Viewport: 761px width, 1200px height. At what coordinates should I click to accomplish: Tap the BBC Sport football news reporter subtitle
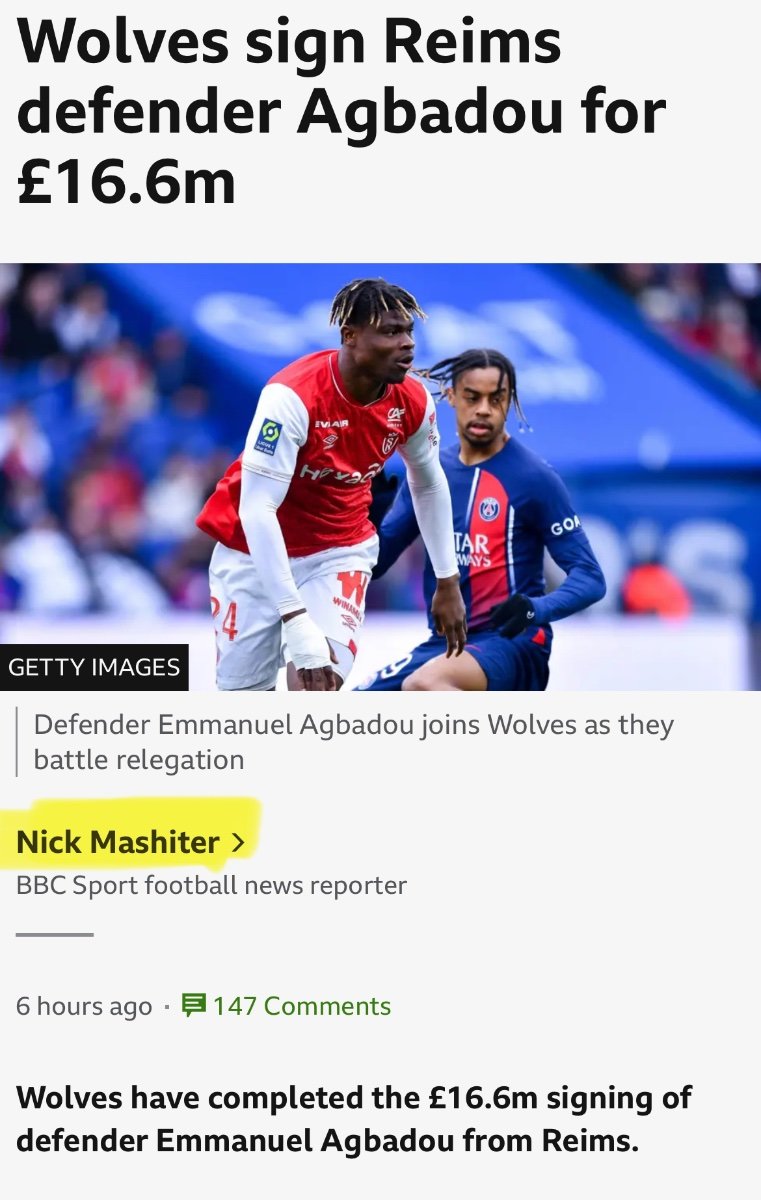pyautogui.click(x=211, y=885)
